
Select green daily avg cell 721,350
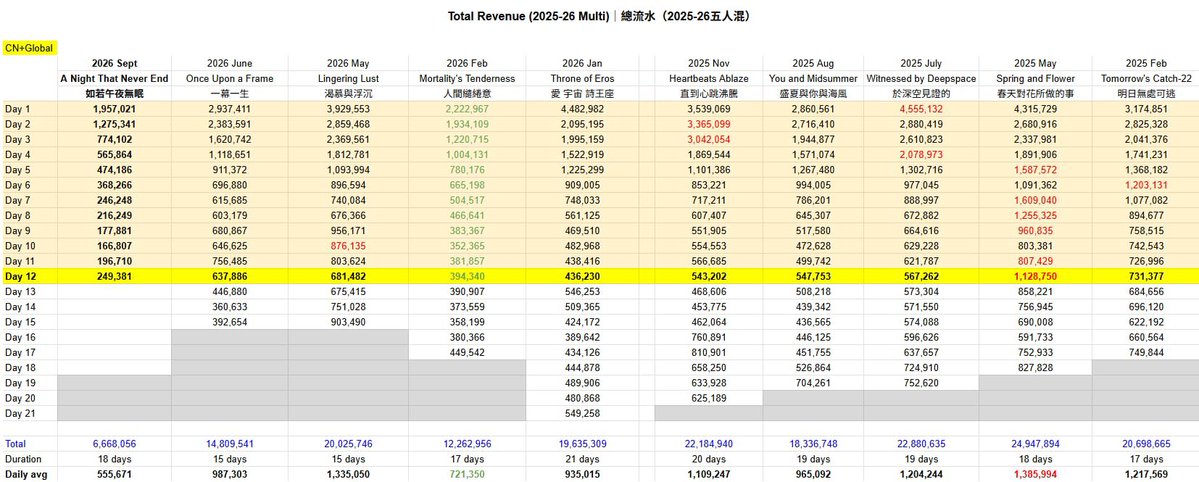(466, 474)
